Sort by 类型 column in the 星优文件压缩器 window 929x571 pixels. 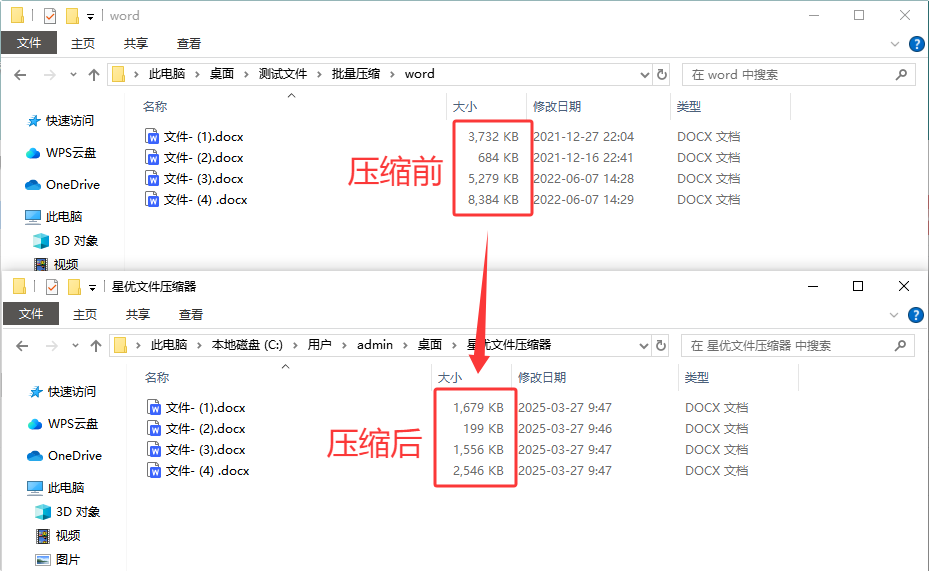[696, 377]
